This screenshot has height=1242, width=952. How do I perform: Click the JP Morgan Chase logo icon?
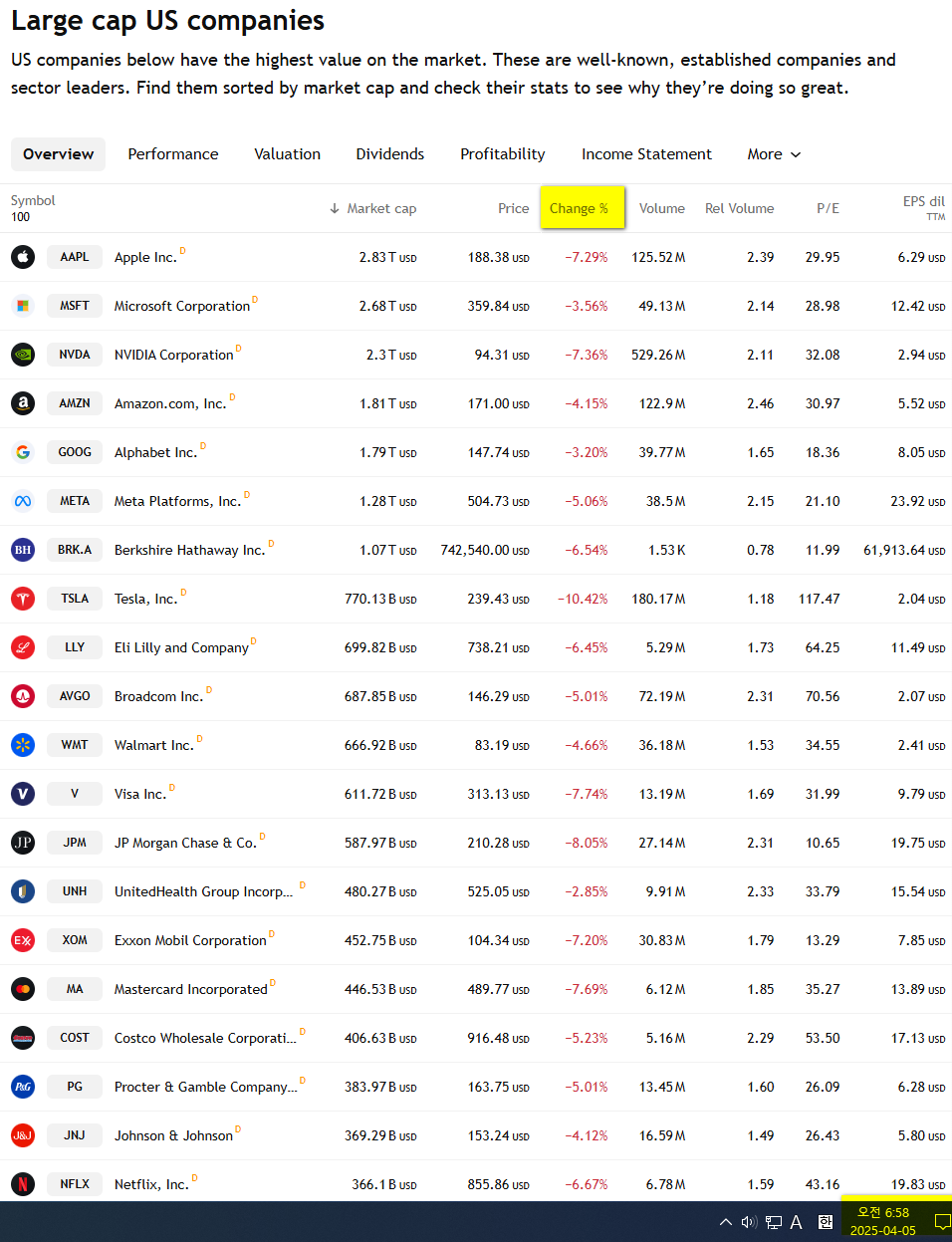coord(23,843)
